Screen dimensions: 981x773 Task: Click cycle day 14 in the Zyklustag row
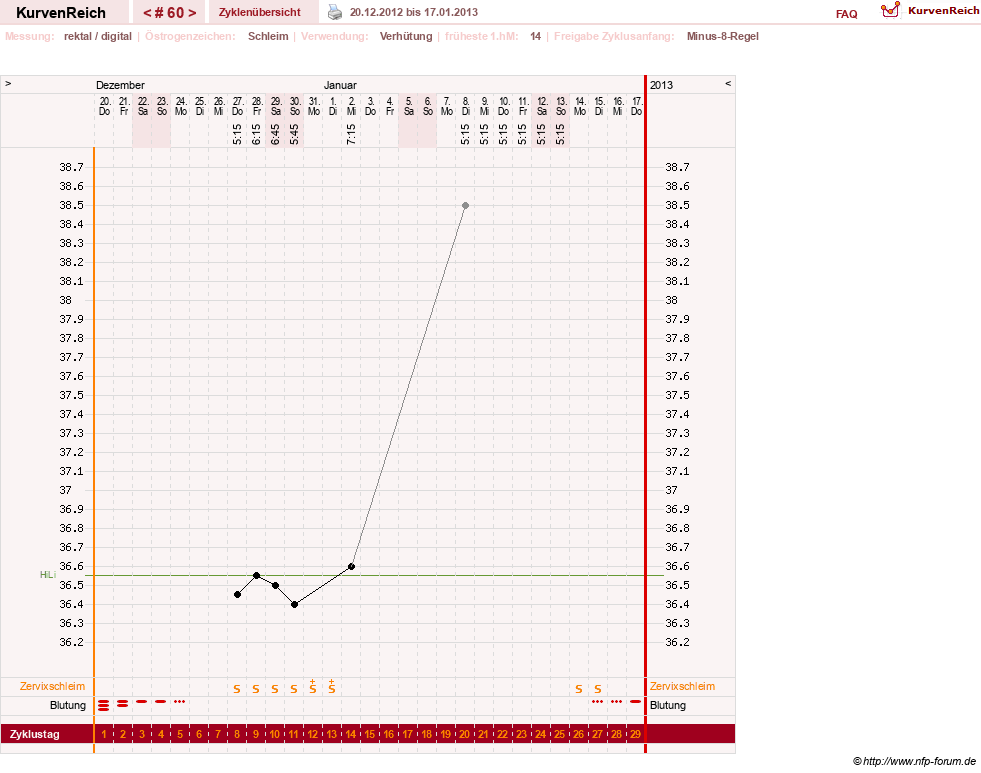coord(351,734)
